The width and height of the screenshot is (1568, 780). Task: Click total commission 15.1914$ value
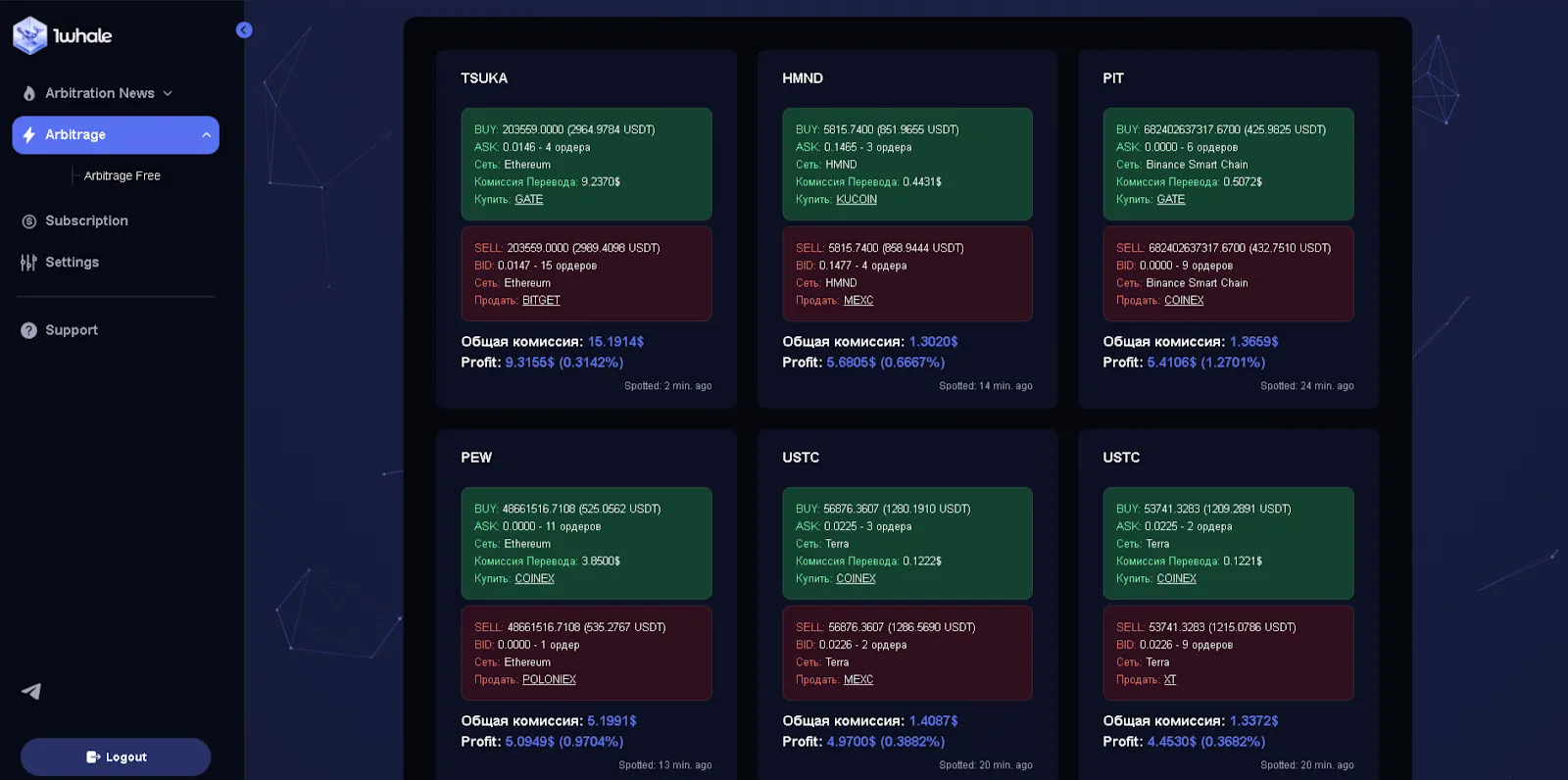coord(615,342)
